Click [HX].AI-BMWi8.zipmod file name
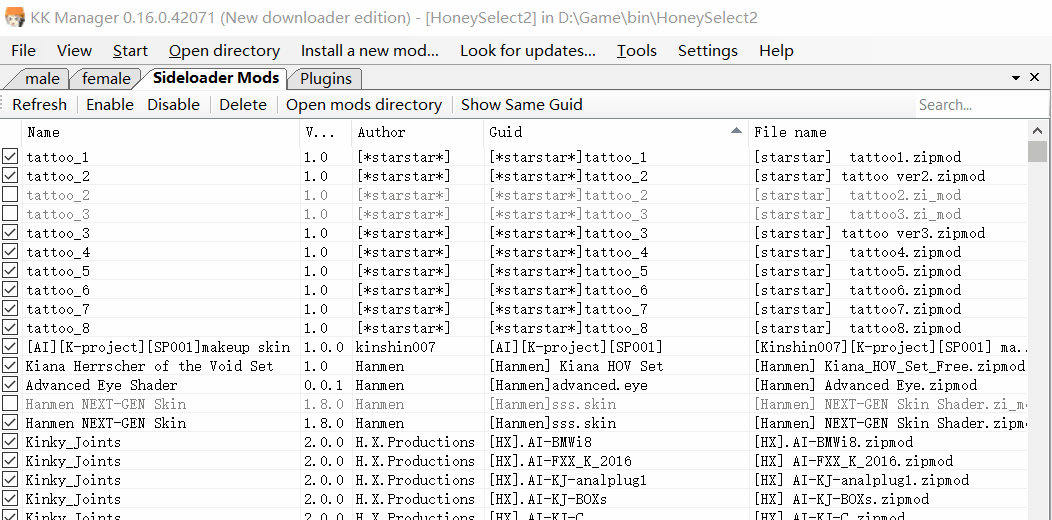Screen dimensions: 1052x520 tap(834, 442)
